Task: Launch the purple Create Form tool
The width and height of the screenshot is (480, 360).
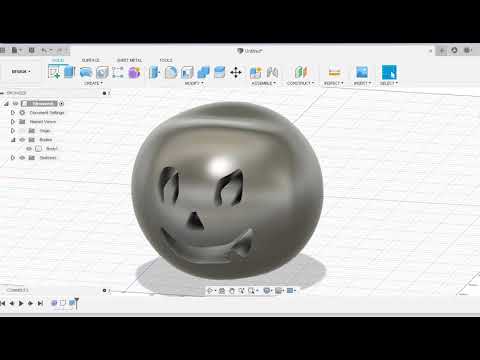Action: click(x=134, y=72)
